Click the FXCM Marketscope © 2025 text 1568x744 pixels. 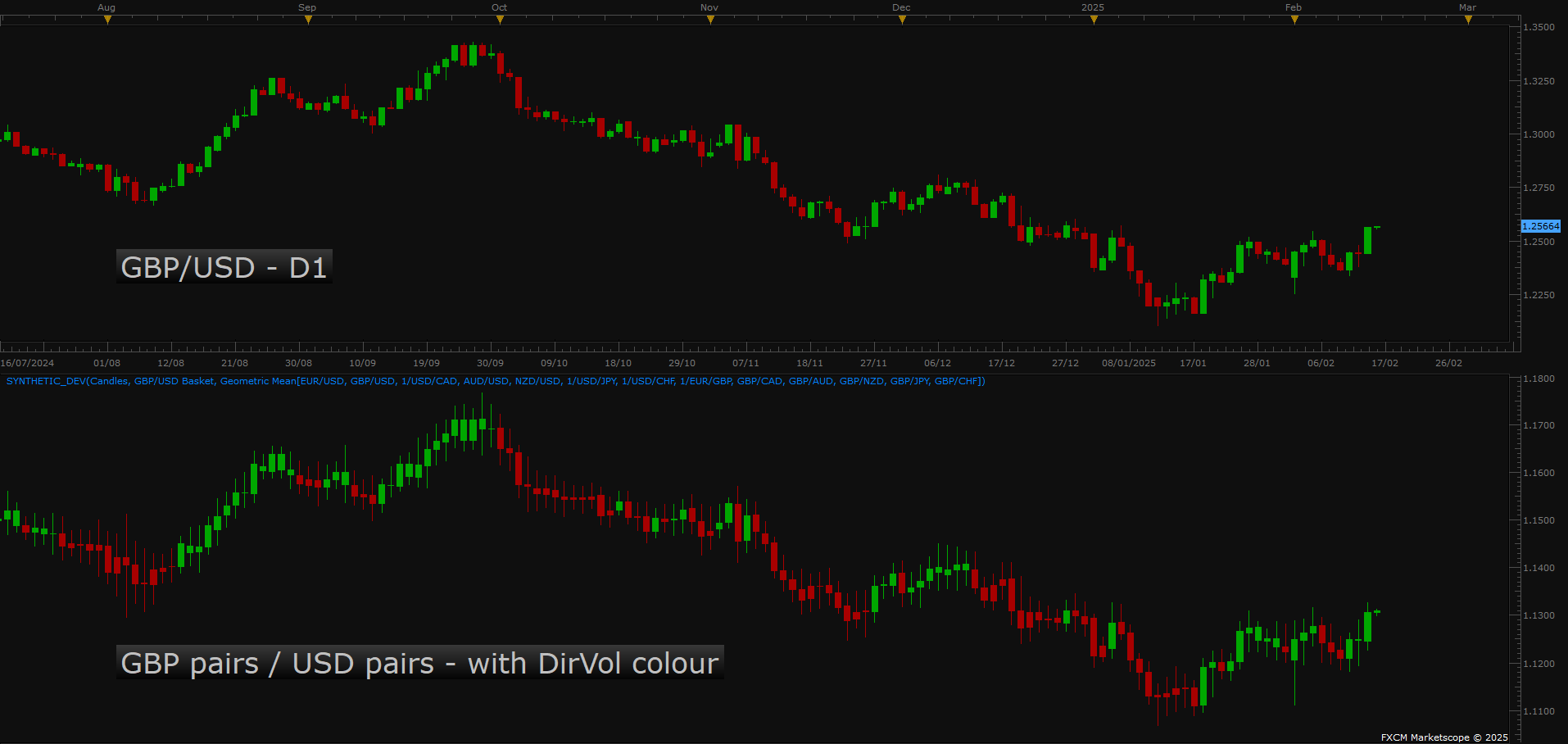click(1444, 737)
